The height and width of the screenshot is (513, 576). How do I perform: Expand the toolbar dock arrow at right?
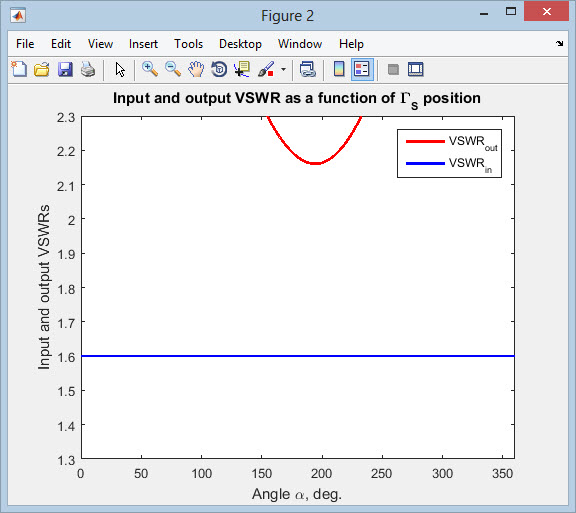[x=559, y=43]
